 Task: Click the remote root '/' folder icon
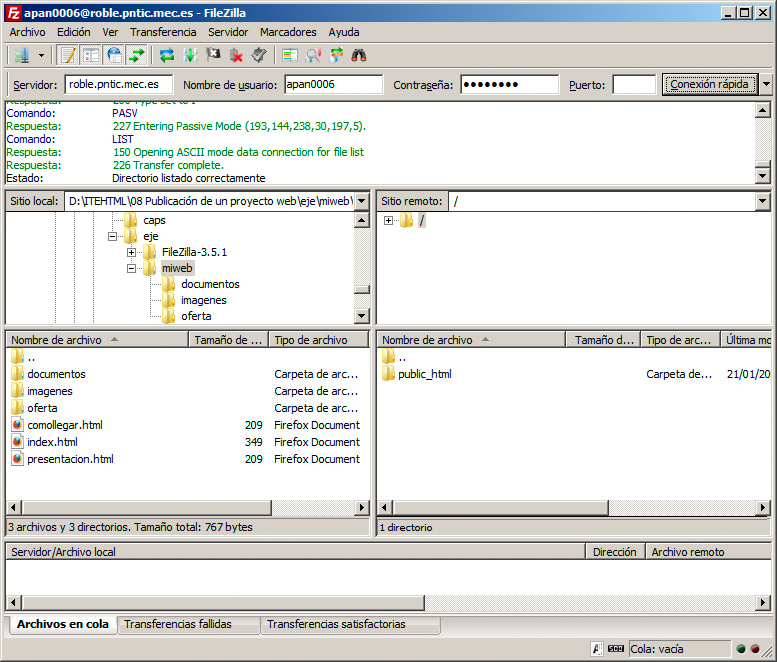coord(406,220)
